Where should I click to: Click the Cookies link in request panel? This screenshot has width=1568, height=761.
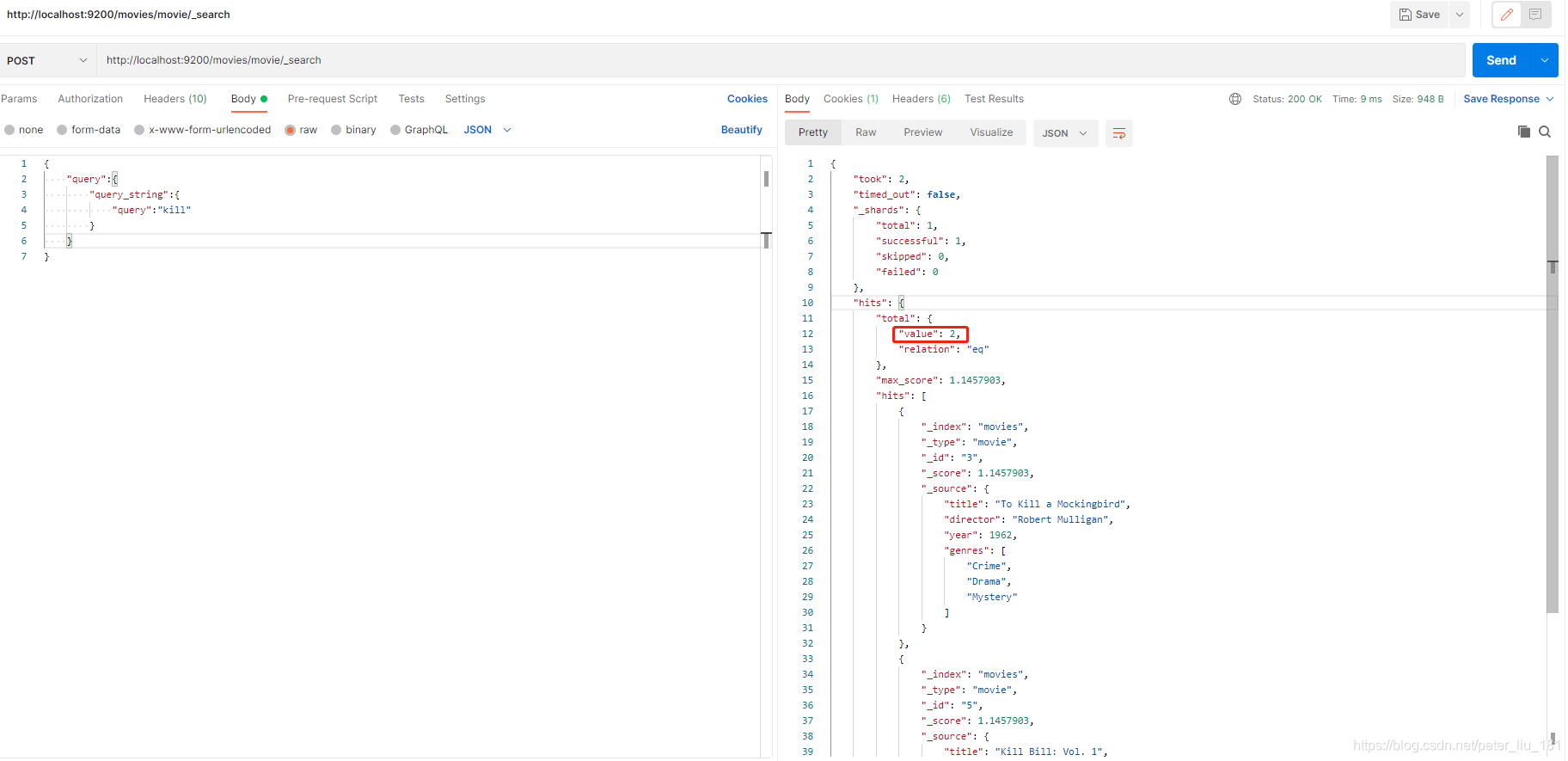tap(747, 99)
